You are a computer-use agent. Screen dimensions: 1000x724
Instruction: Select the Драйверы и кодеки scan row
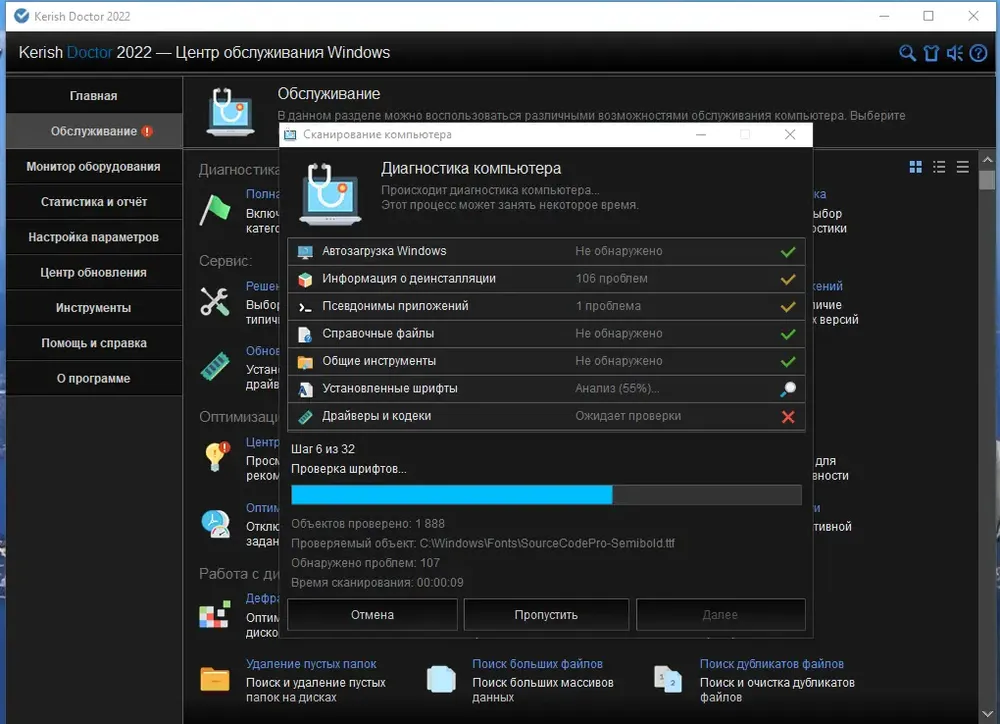click(x=546, y=417)
